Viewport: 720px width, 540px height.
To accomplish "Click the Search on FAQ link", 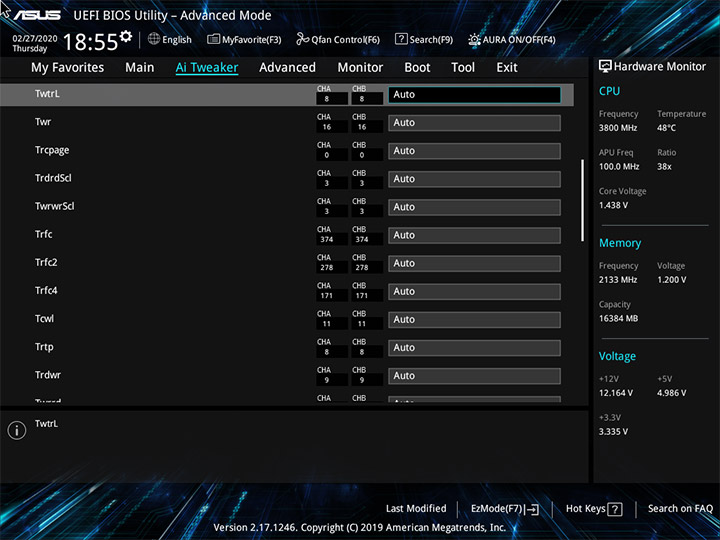I will point(680,508).
